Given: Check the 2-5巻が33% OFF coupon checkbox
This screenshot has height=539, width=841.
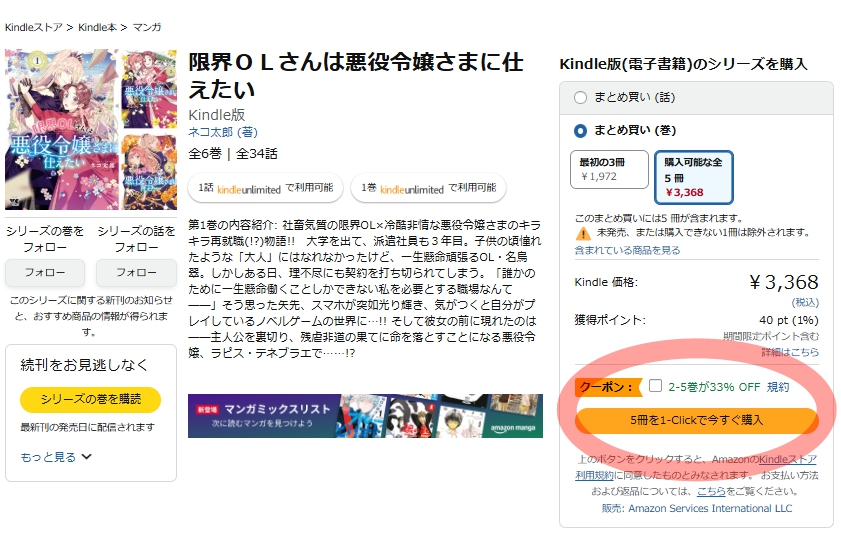Looking at the screenshot, I should (x=655, y=386).
